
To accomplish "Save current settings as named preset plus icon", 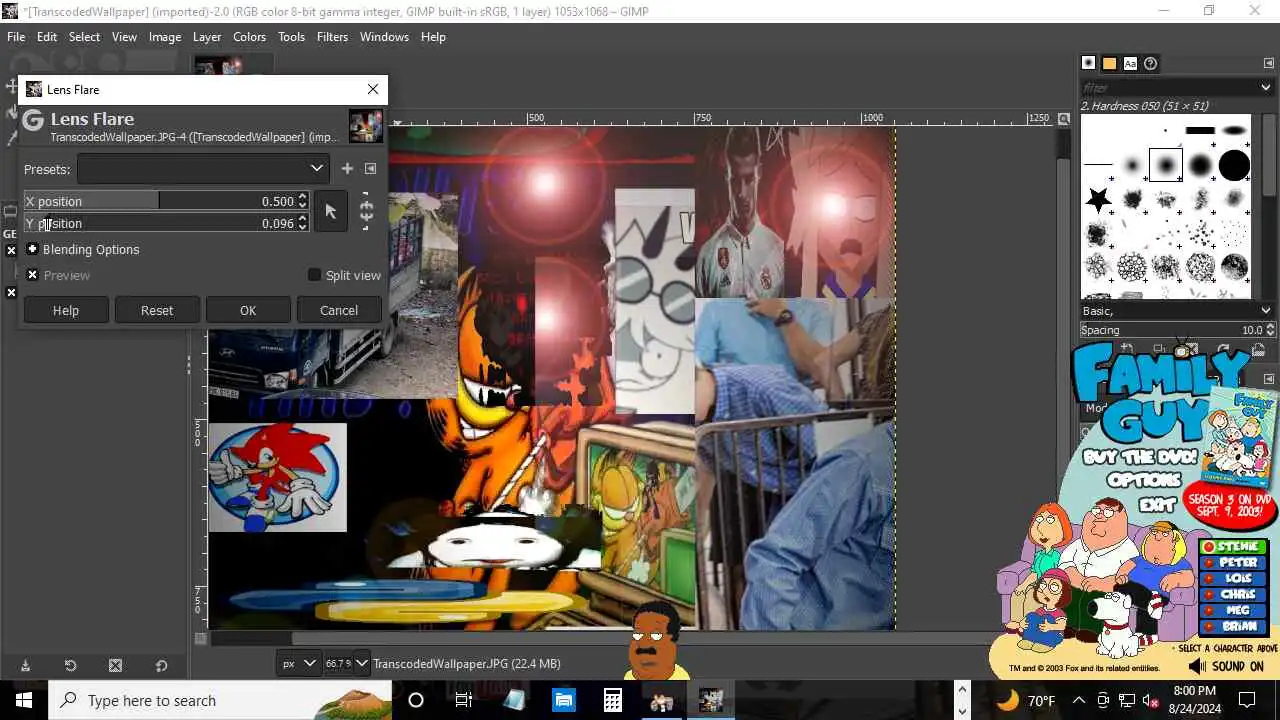I will [347, 169].
